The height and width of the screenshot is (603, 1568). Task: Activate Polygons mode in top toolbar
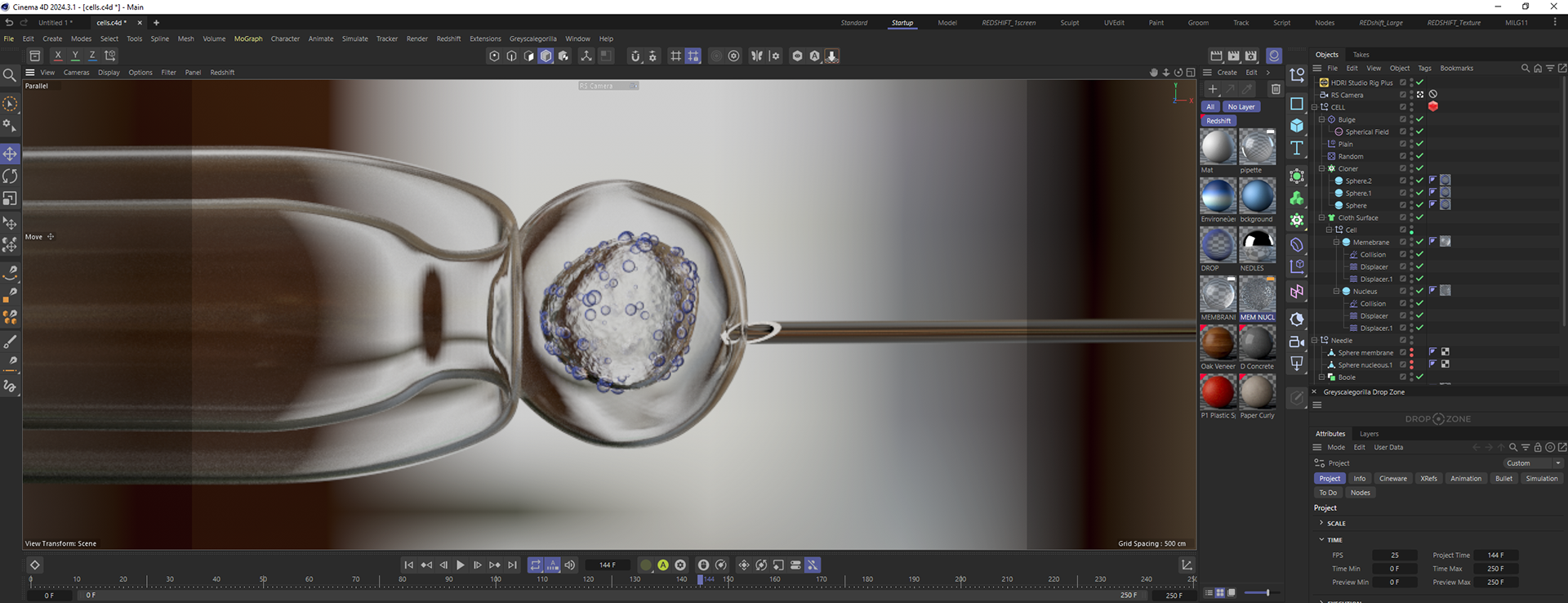[x=528, y=56]
